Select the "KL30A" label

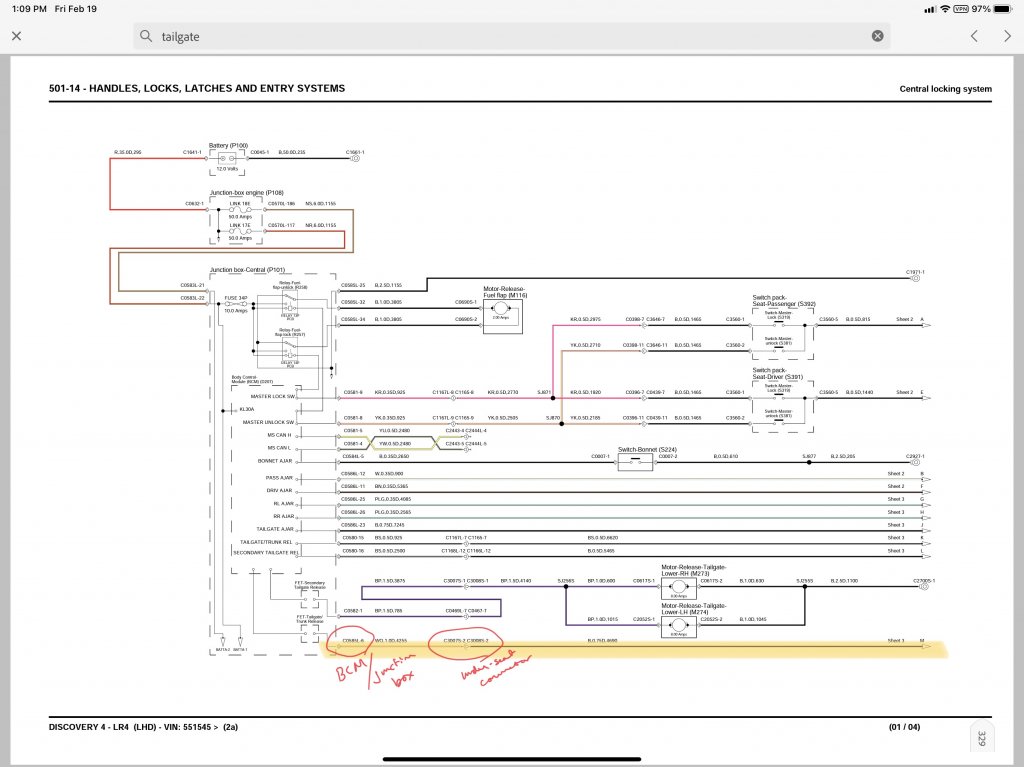pyautogui.click(x=246, y=410)
